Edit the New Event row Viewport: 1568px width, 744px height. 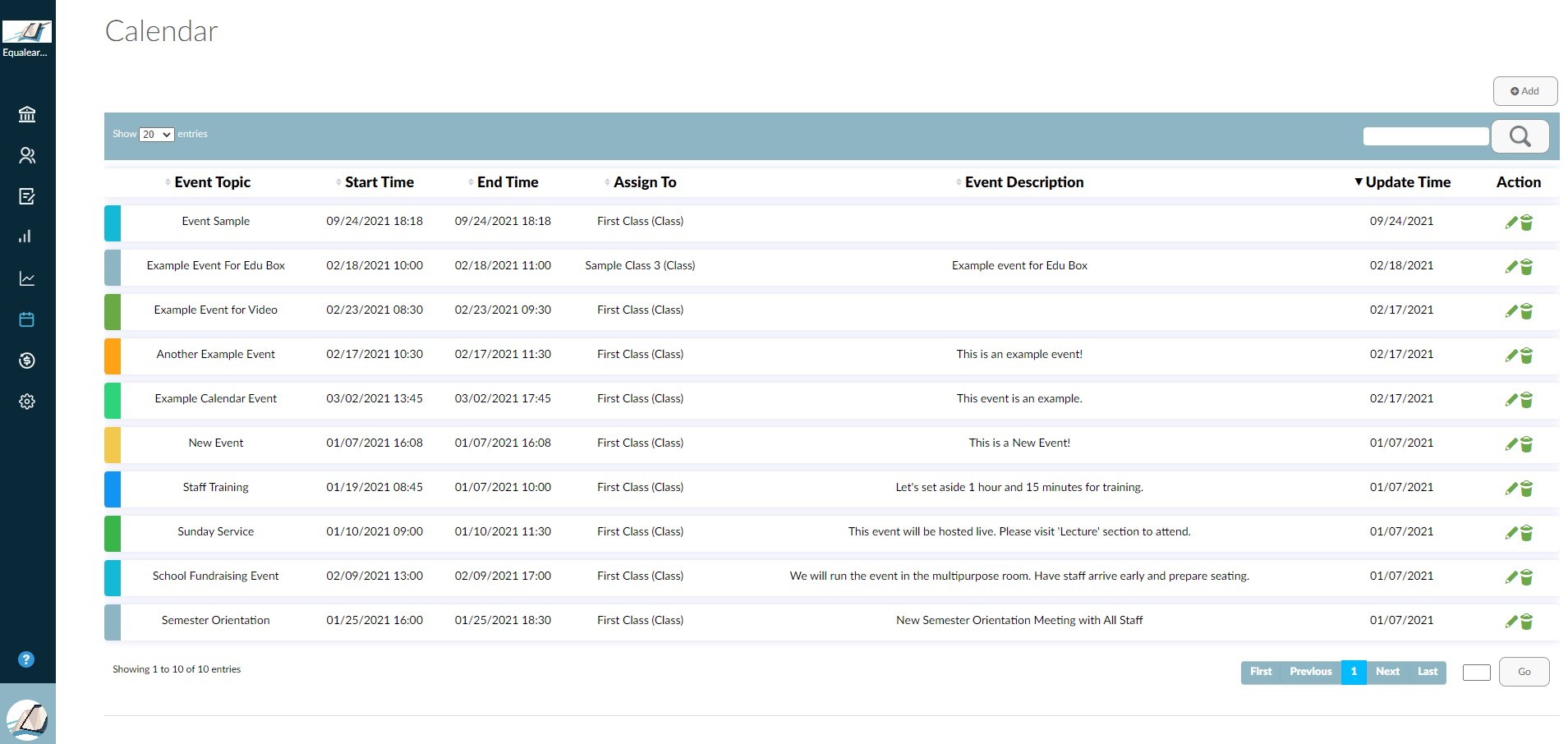click(x=1511, y=444)
